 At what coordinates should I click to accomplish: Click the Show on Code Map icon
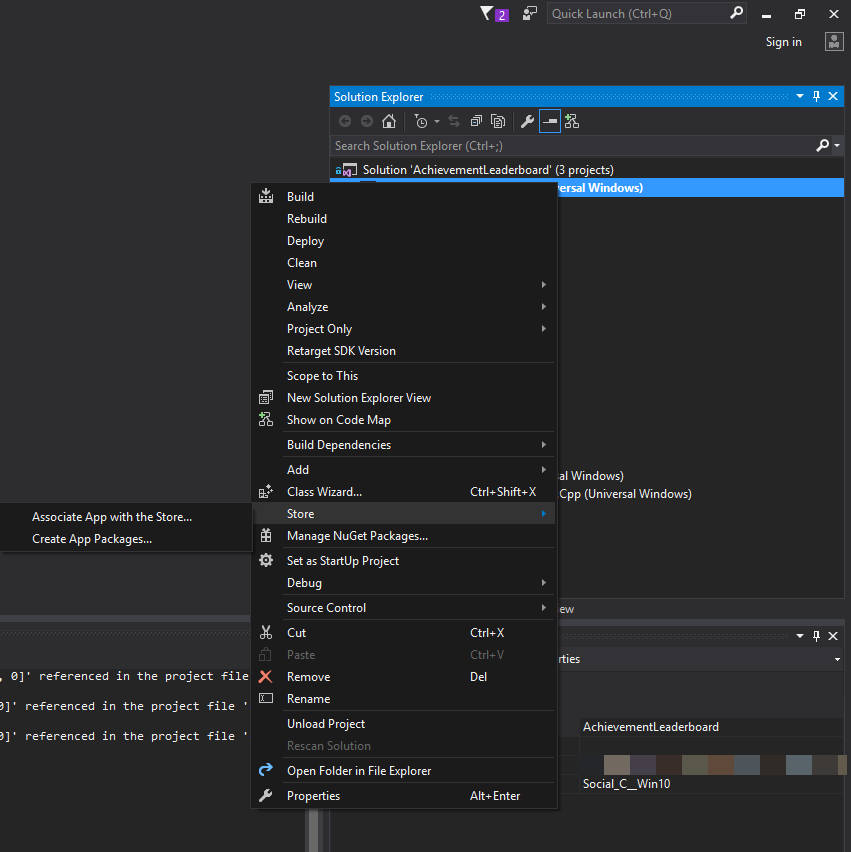click(x=266, y=419)
